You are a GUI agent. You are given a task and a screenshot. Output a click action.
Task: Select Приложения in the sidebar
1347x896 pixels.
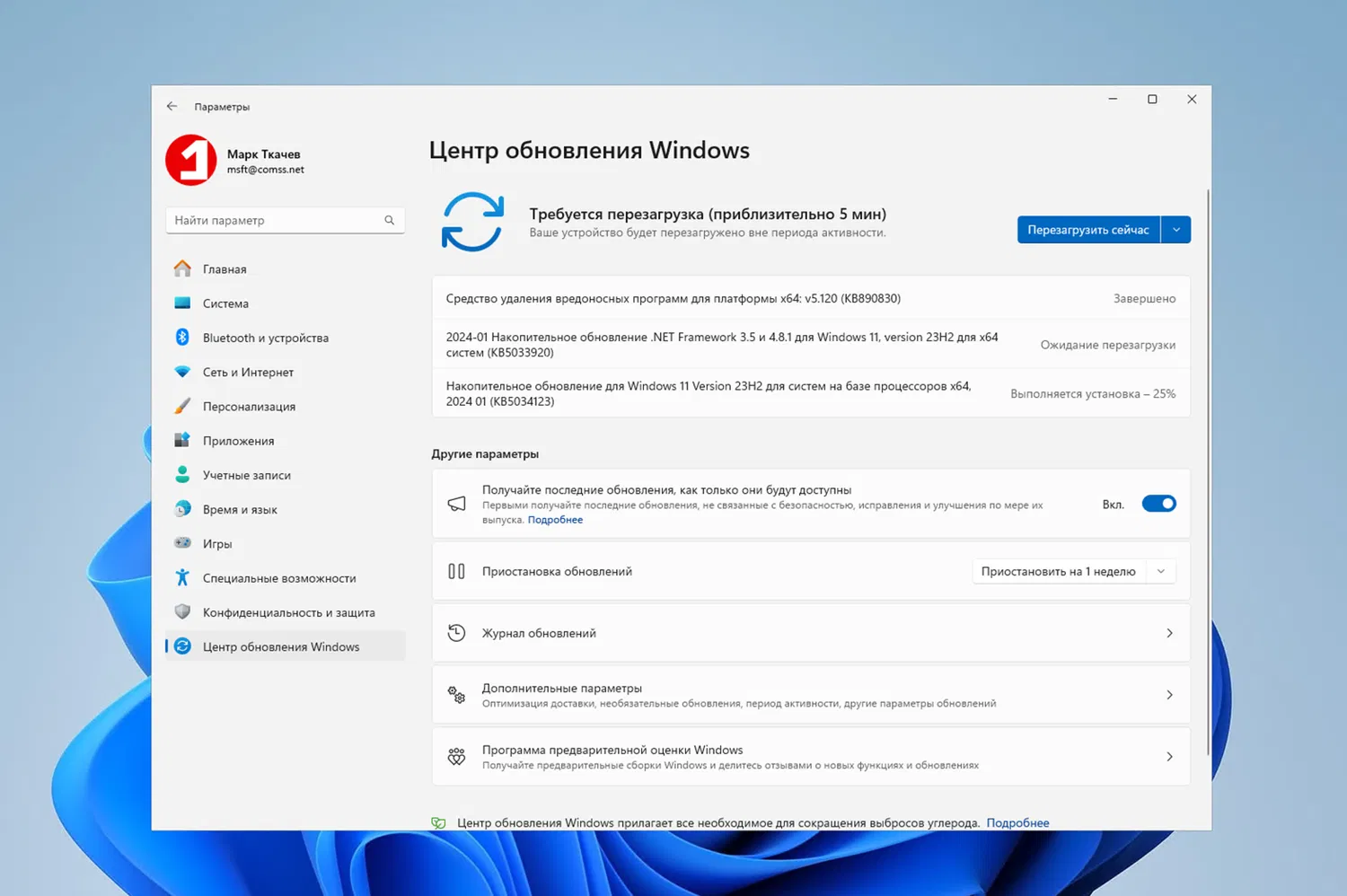point(286,440)
